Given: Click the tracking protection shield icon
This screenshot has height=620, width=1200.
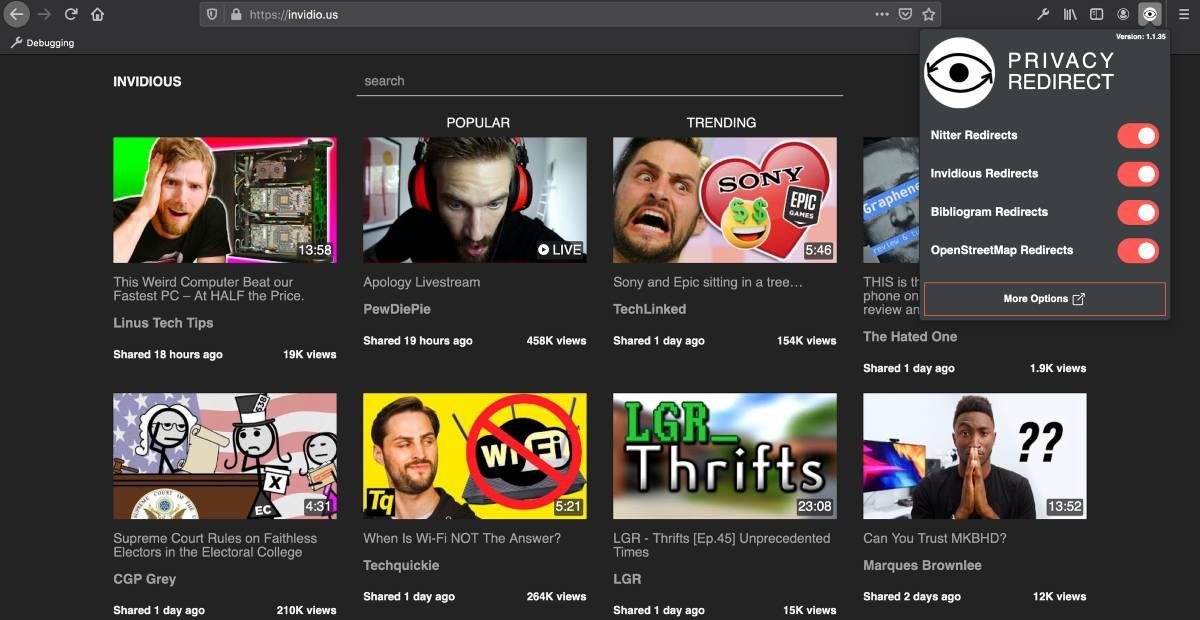Looking at the screenshot, I should [212, 14].
